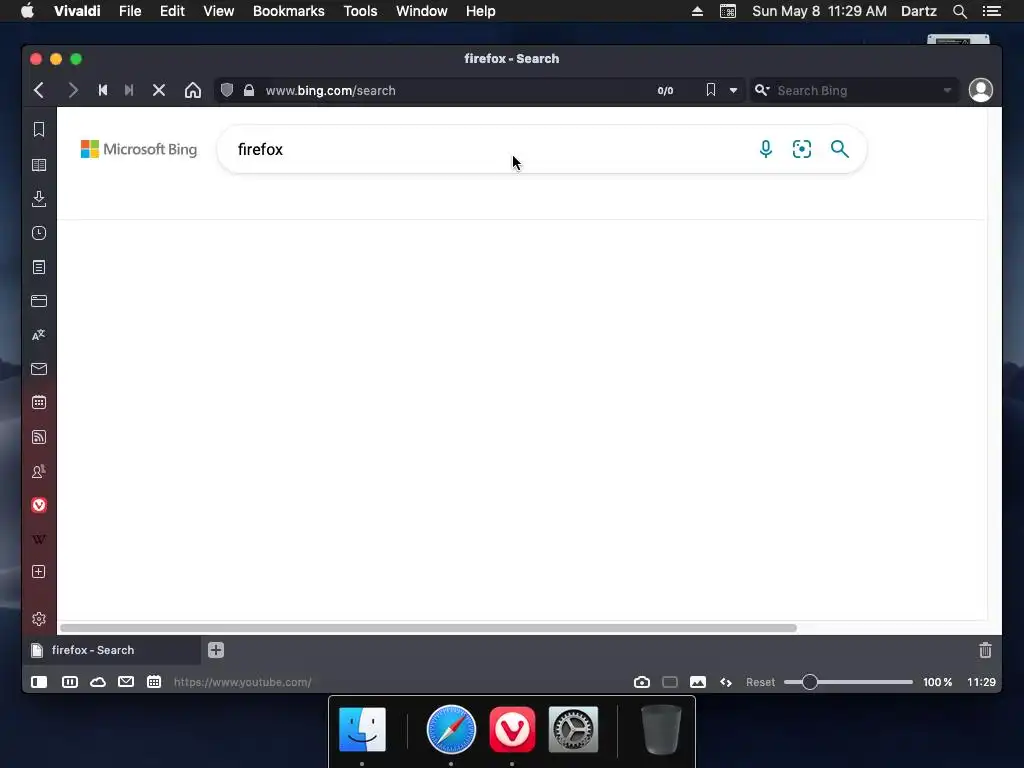Go back to the previous page

coord(39,90)
